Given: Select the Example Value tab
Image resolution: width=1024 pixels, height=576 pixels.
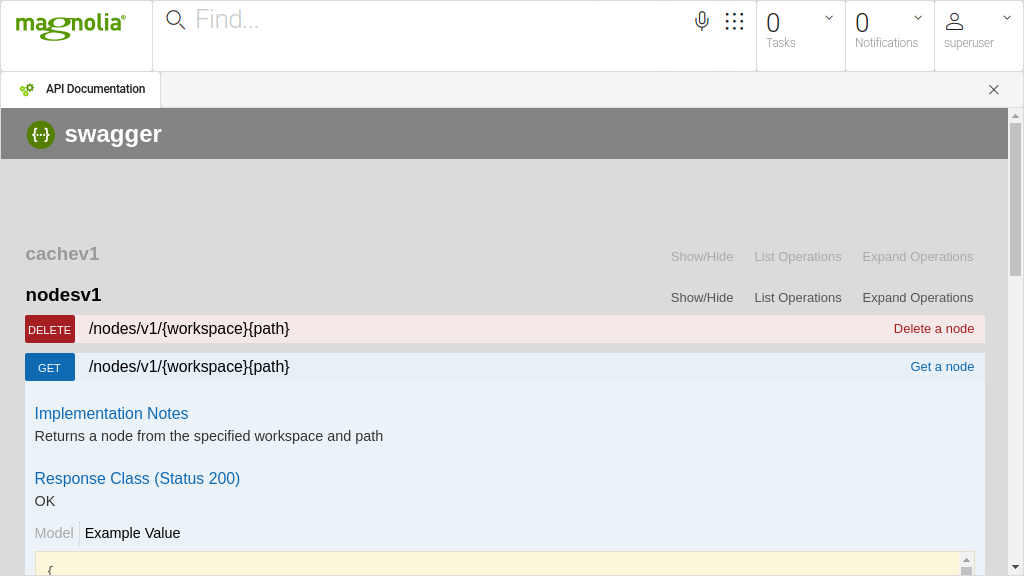Looking at the screenshot, I should 132,533.
